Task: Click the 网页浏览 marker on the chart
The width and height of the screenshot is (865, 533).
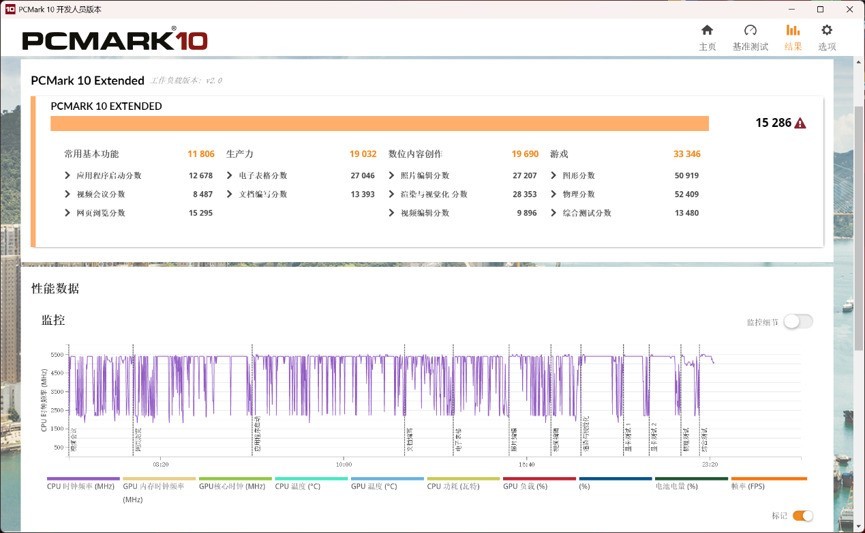Action: (x=134, y=400)
